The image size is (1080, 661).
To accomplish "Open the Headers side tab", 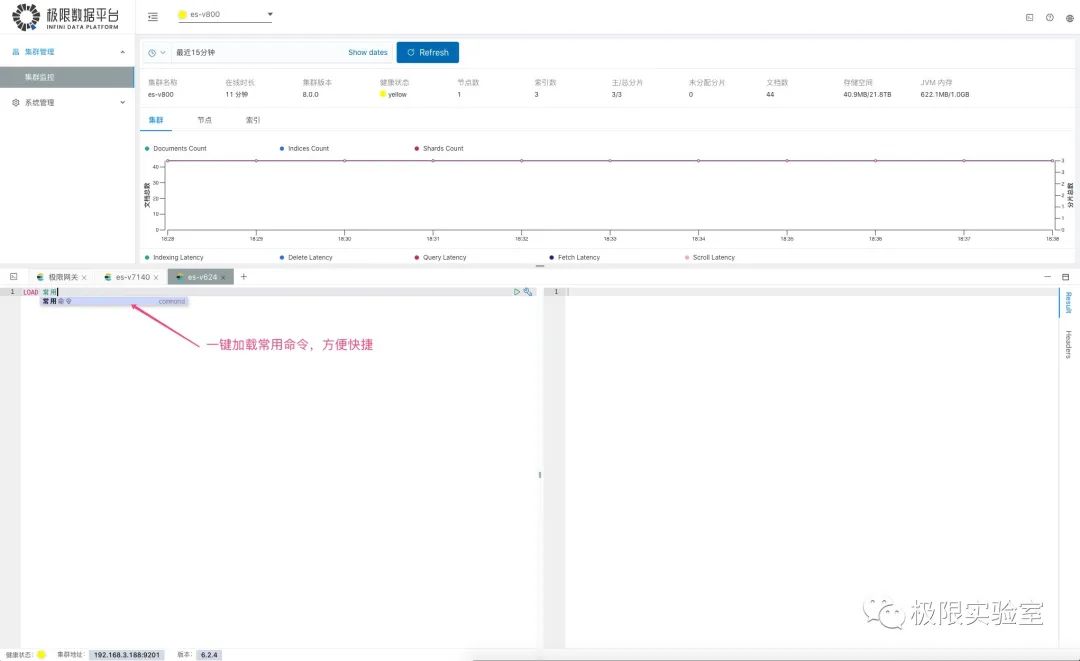I will pos(1068,344).
